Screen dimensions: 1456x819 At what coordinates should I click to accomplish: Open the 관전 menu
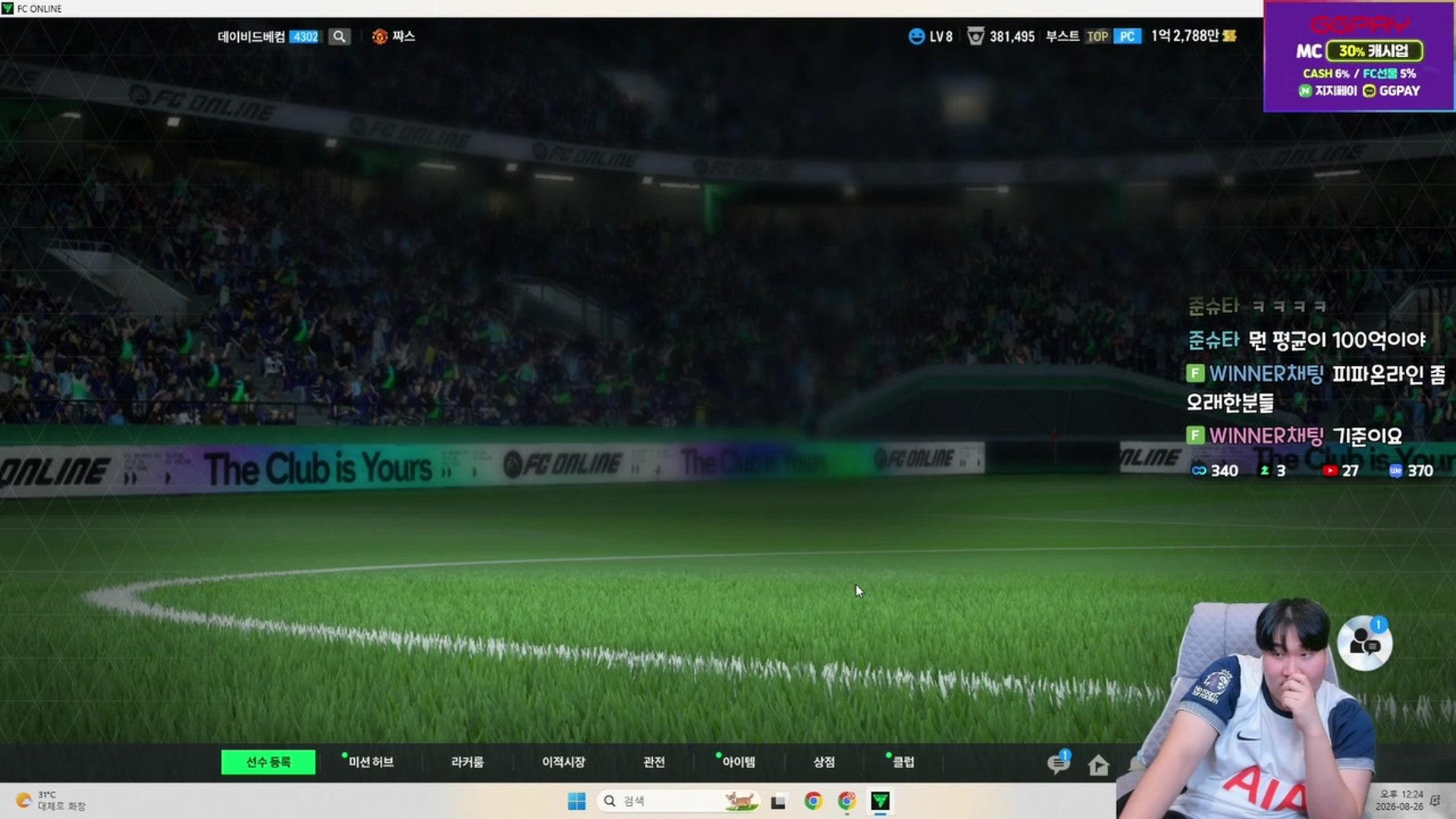[654, 762]
